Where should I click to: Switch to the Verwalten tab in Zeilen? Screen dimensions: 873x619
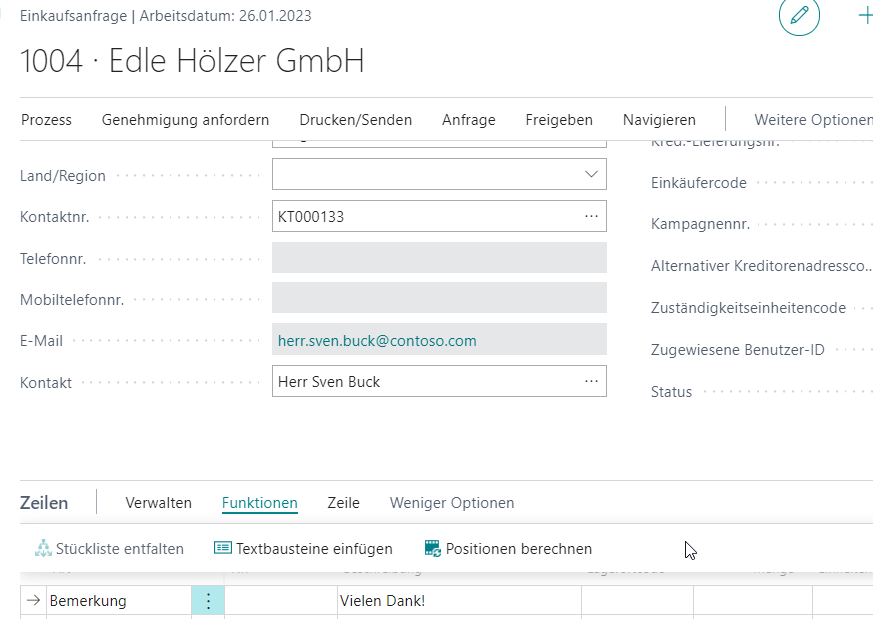pos(158,503)
